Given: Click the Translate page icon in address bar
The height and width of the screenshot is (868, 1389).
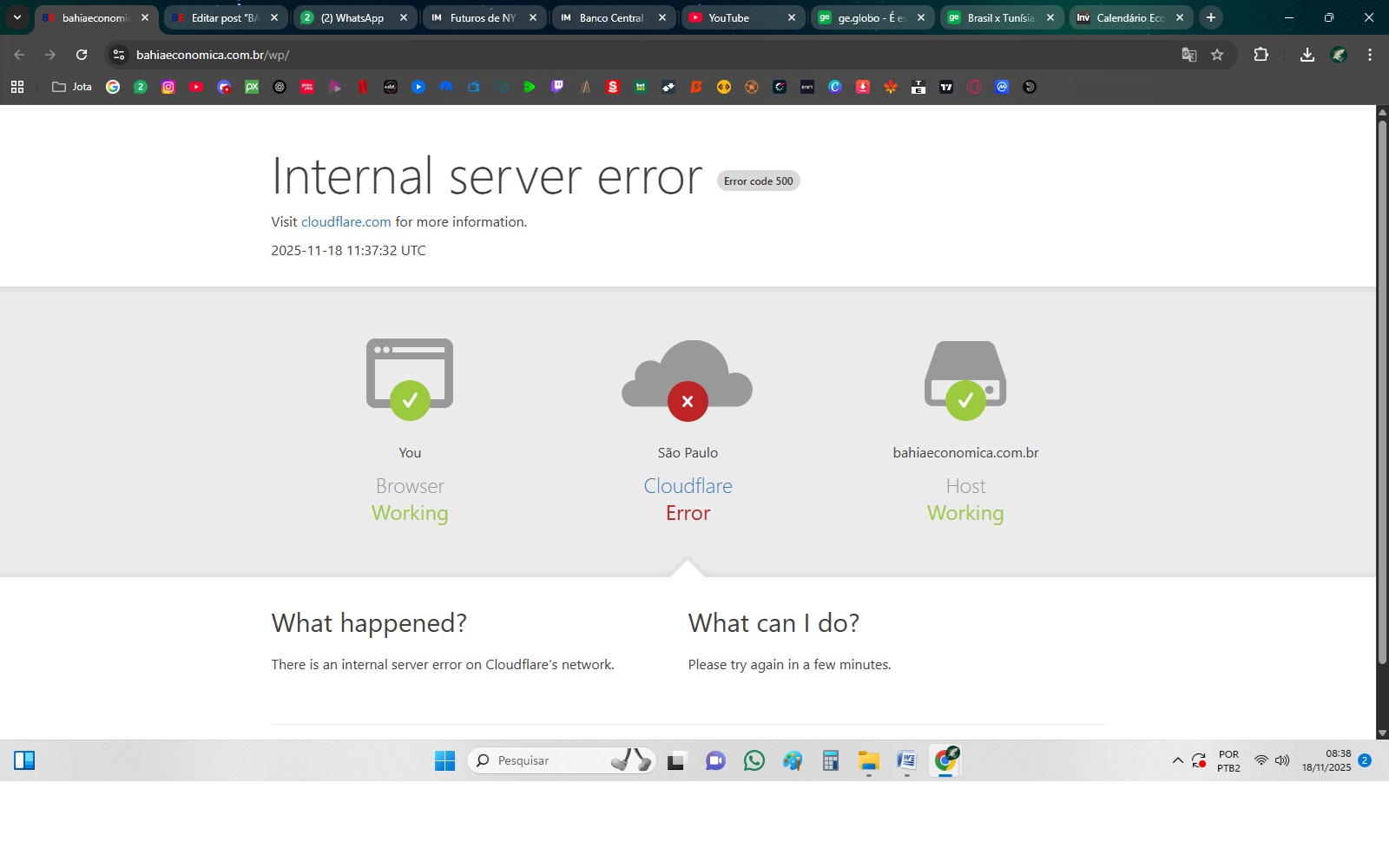Looking at the screenshot, I should pyautogui.click(x=1188, y=55).
